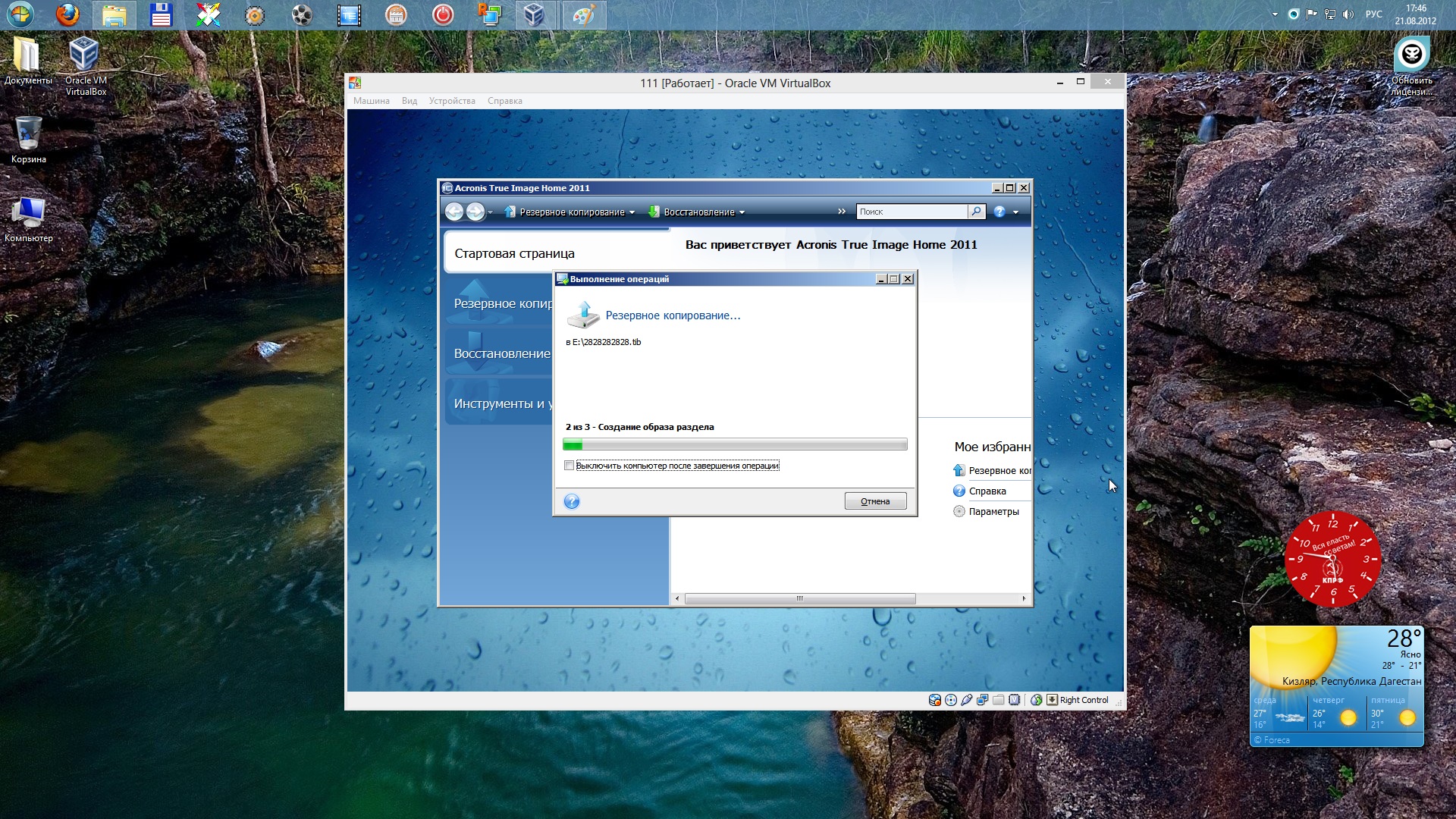Select the Корзина recycle bin icon
1456x819 pixels.
[28, 140]
